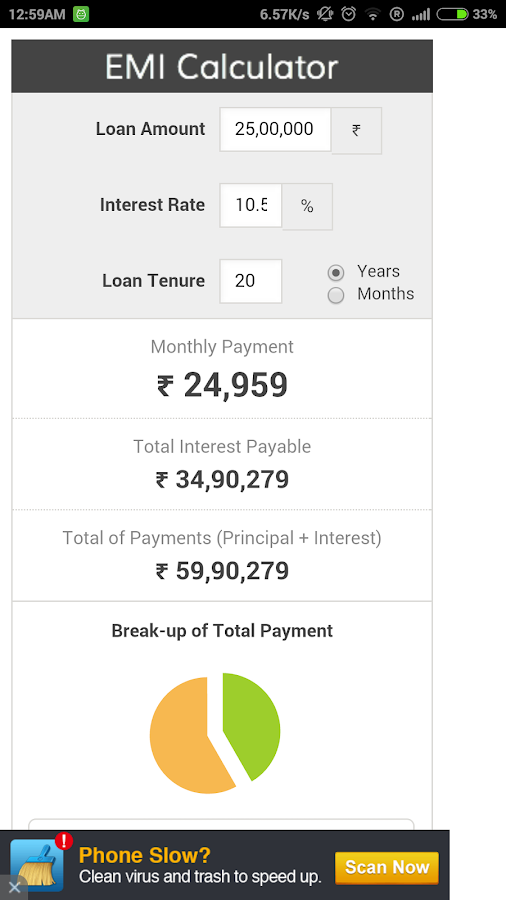The width and height of the screenshot is (506, 900).
Task: Tap the alarm clock icon in status bar
Action: pos(348,14)
